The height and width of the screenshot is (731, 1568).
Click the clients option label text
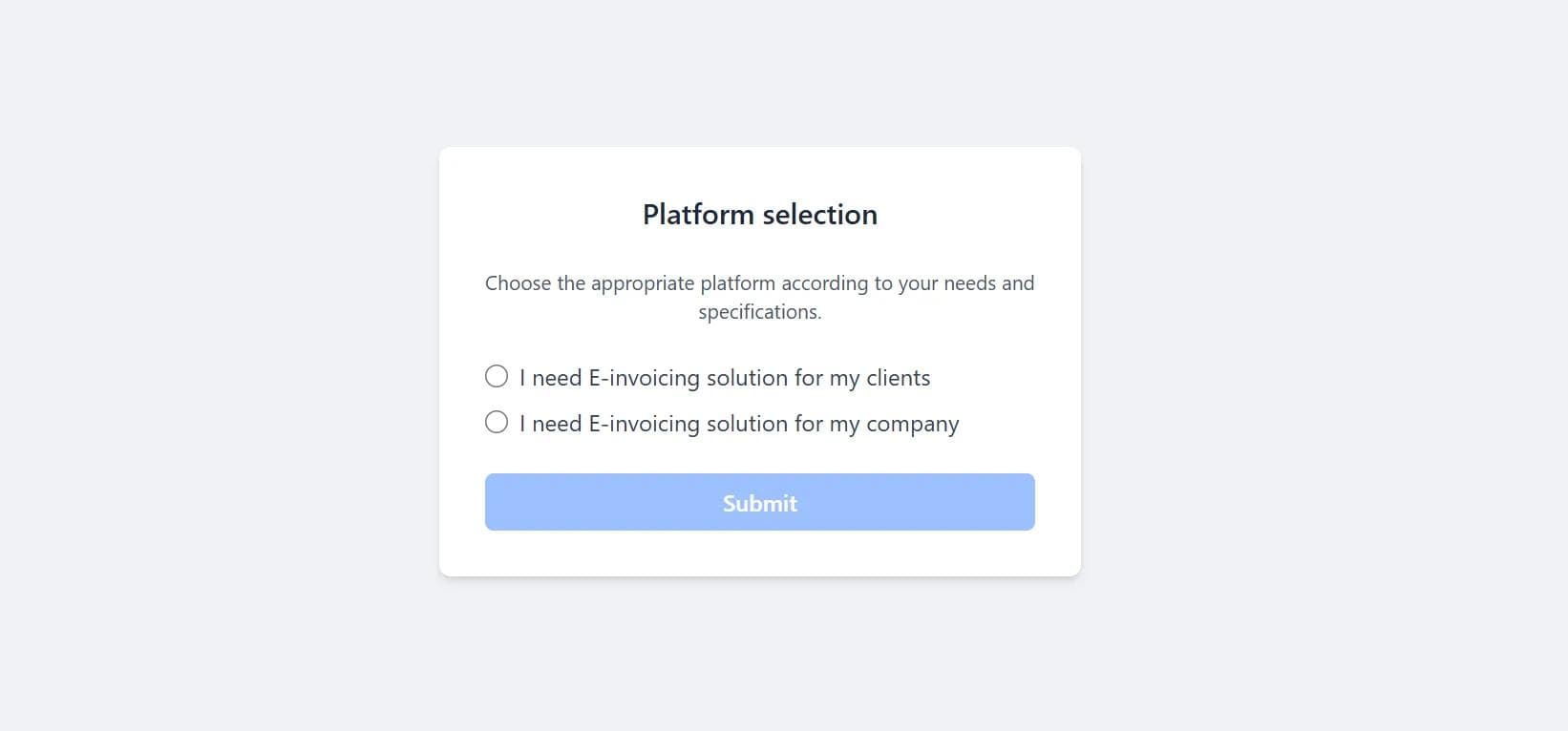[x=724, y=377]
